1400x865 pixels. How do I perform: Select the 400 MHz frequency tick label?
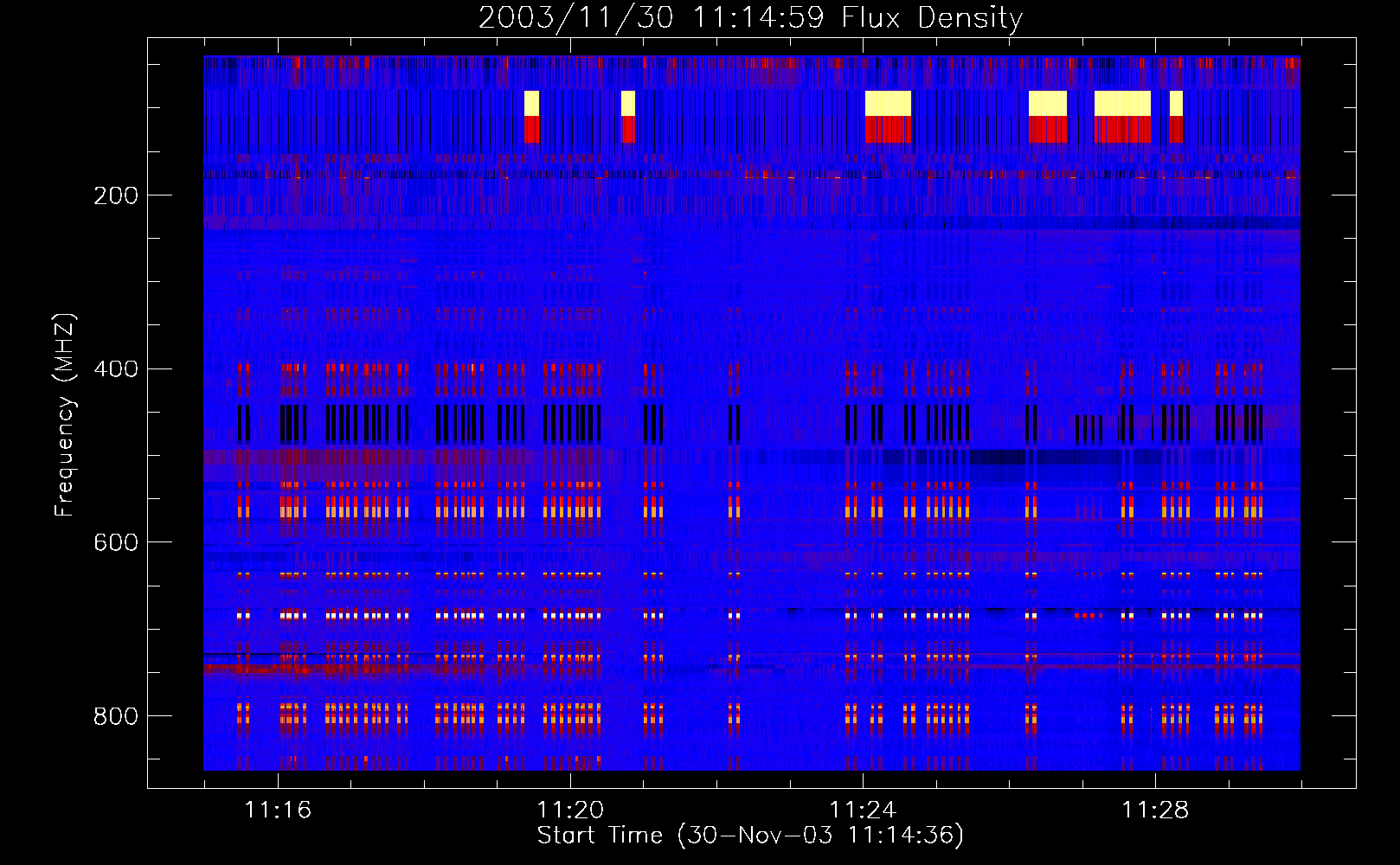[x=116, y=369]
